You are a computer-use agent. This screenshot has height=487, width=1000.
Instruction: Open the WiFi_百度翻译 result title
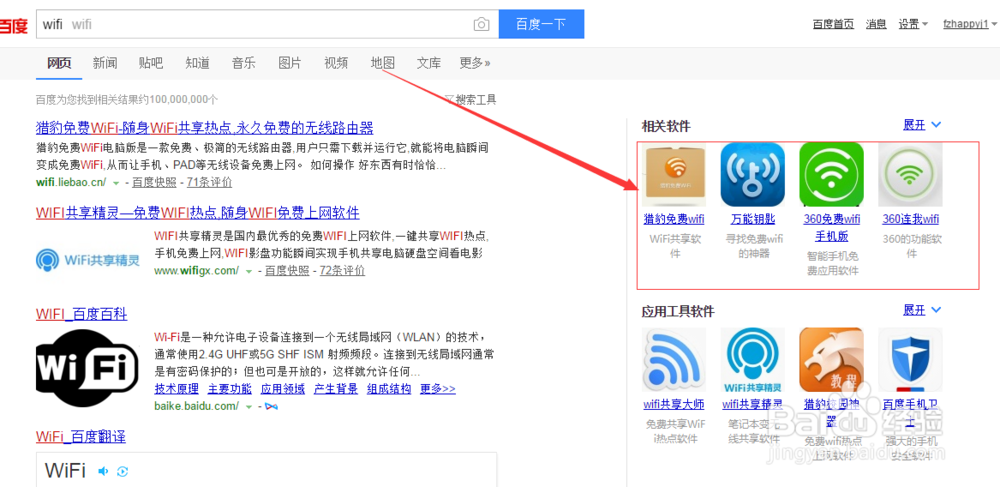81,436
